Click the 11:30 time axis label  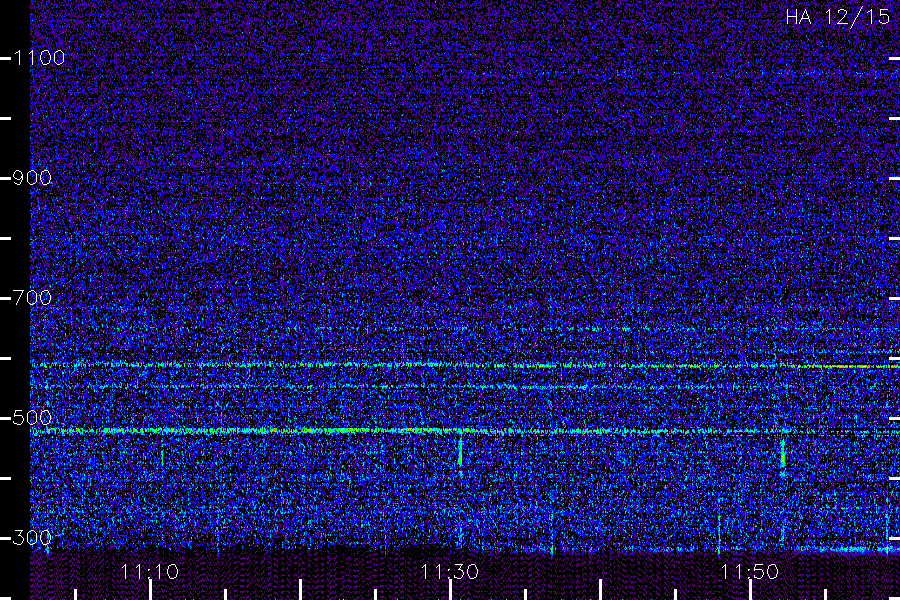click(x=449, y=572)
